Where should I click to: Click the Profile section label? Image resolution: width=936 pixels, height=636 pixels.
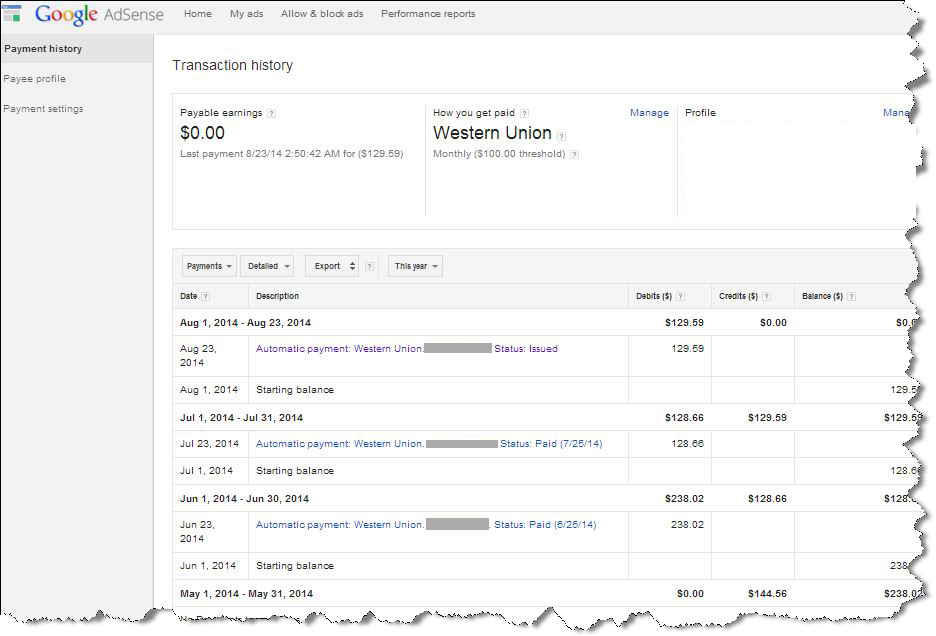click(x=700, y=113)
